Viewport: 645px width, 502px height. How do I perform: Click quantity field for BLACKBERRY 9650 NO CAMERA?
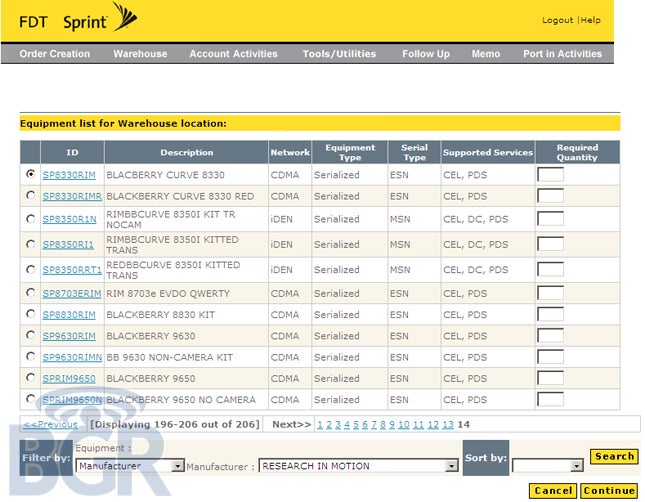tap(550, 399)
